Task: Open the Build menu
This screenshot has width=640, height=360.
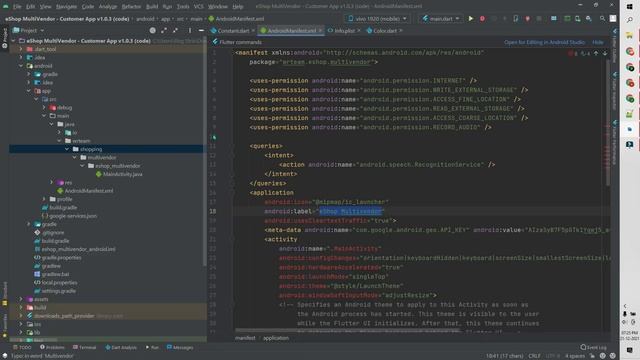Action: point(152,7)
